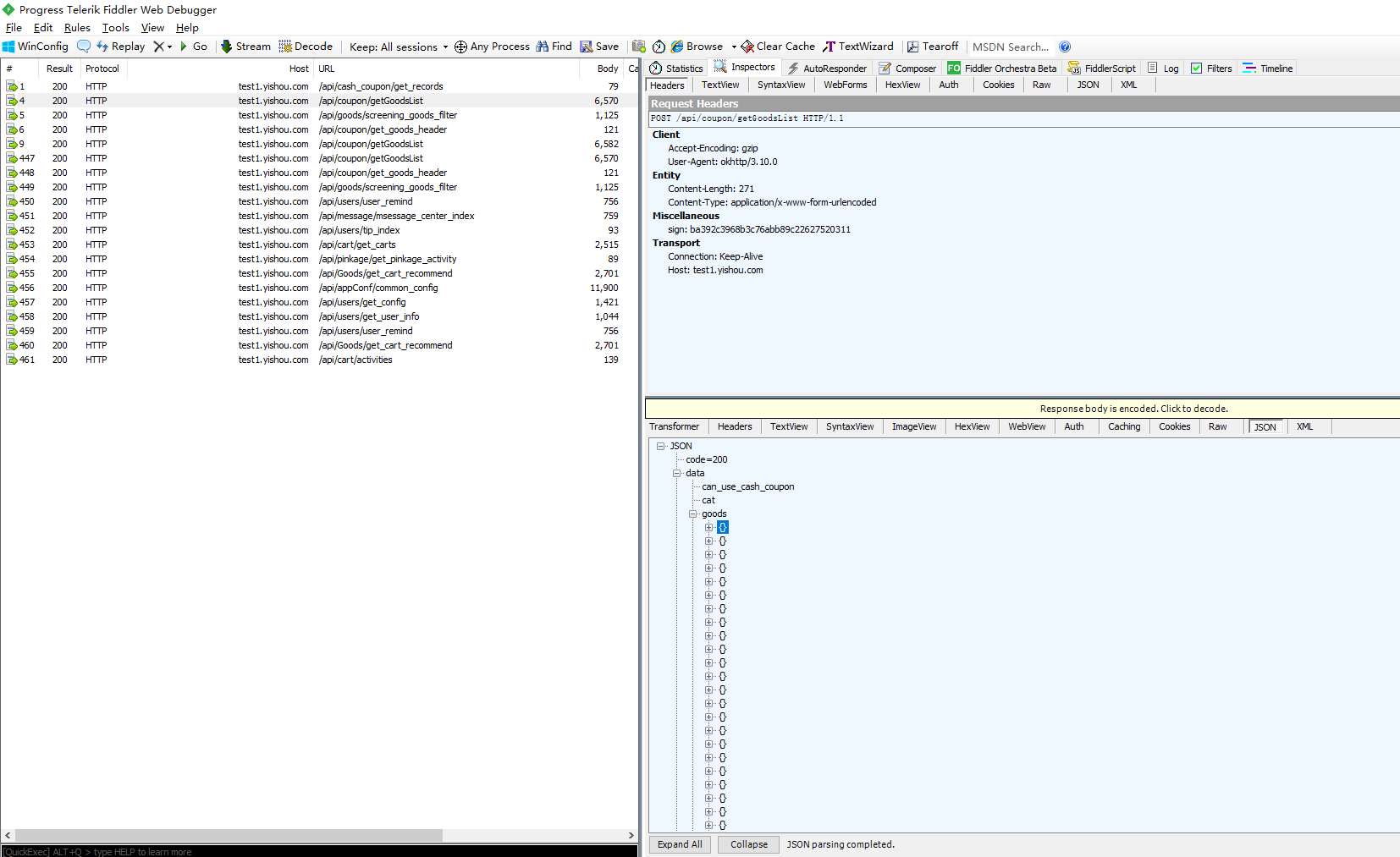1400x857 pixels.
Task: Select session 456 common_config
Action: point(319,288)
